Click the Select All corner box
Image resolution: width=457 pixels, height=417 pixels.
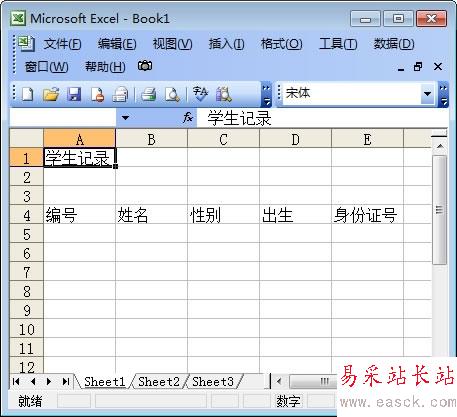point(27,139)
